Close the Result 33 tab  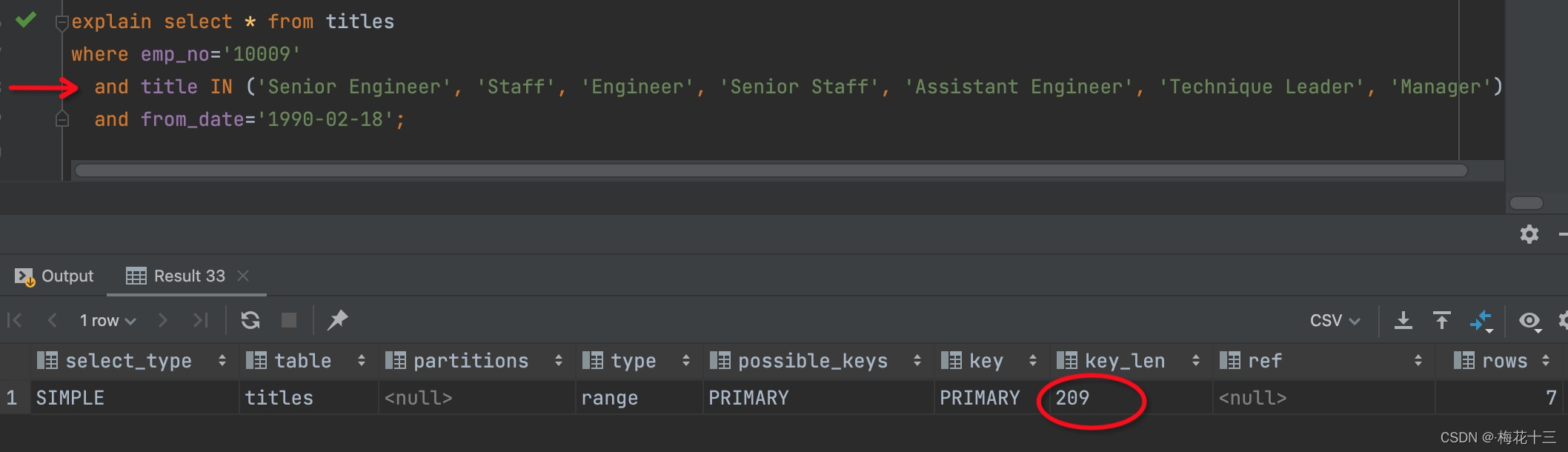[x=243, y=276]
